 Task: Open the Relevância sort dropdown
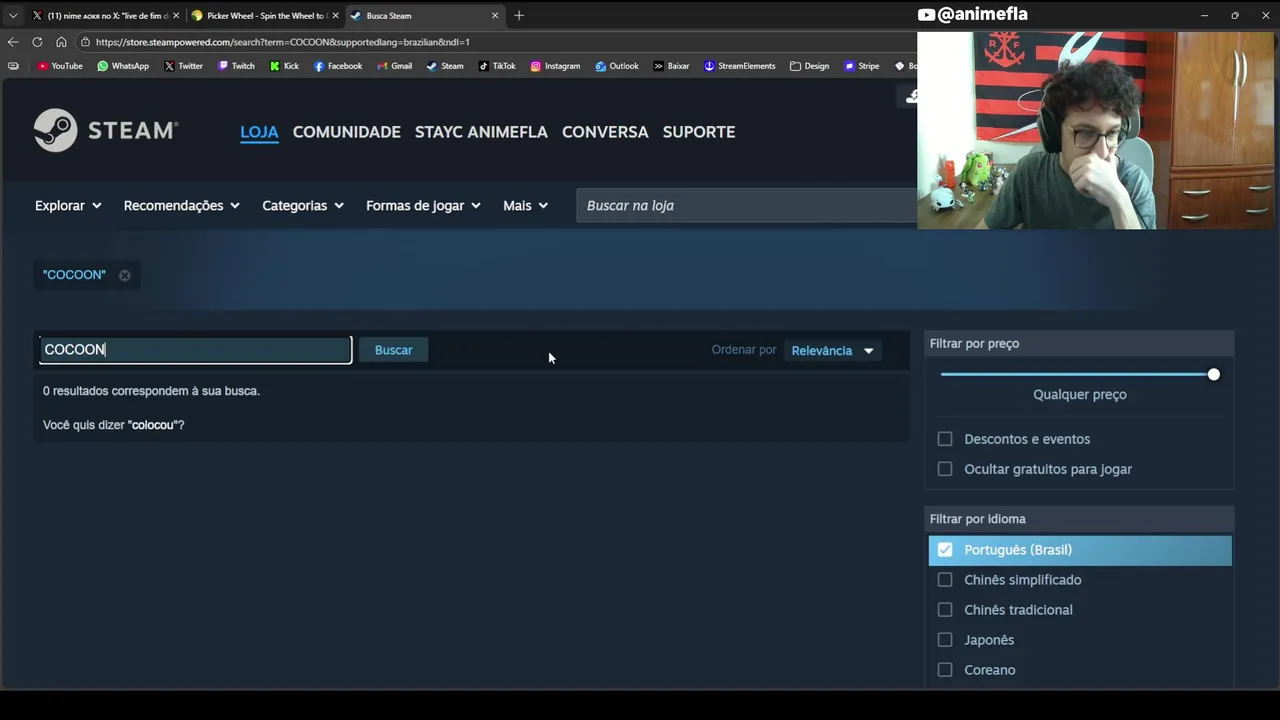tap(832, 350)
